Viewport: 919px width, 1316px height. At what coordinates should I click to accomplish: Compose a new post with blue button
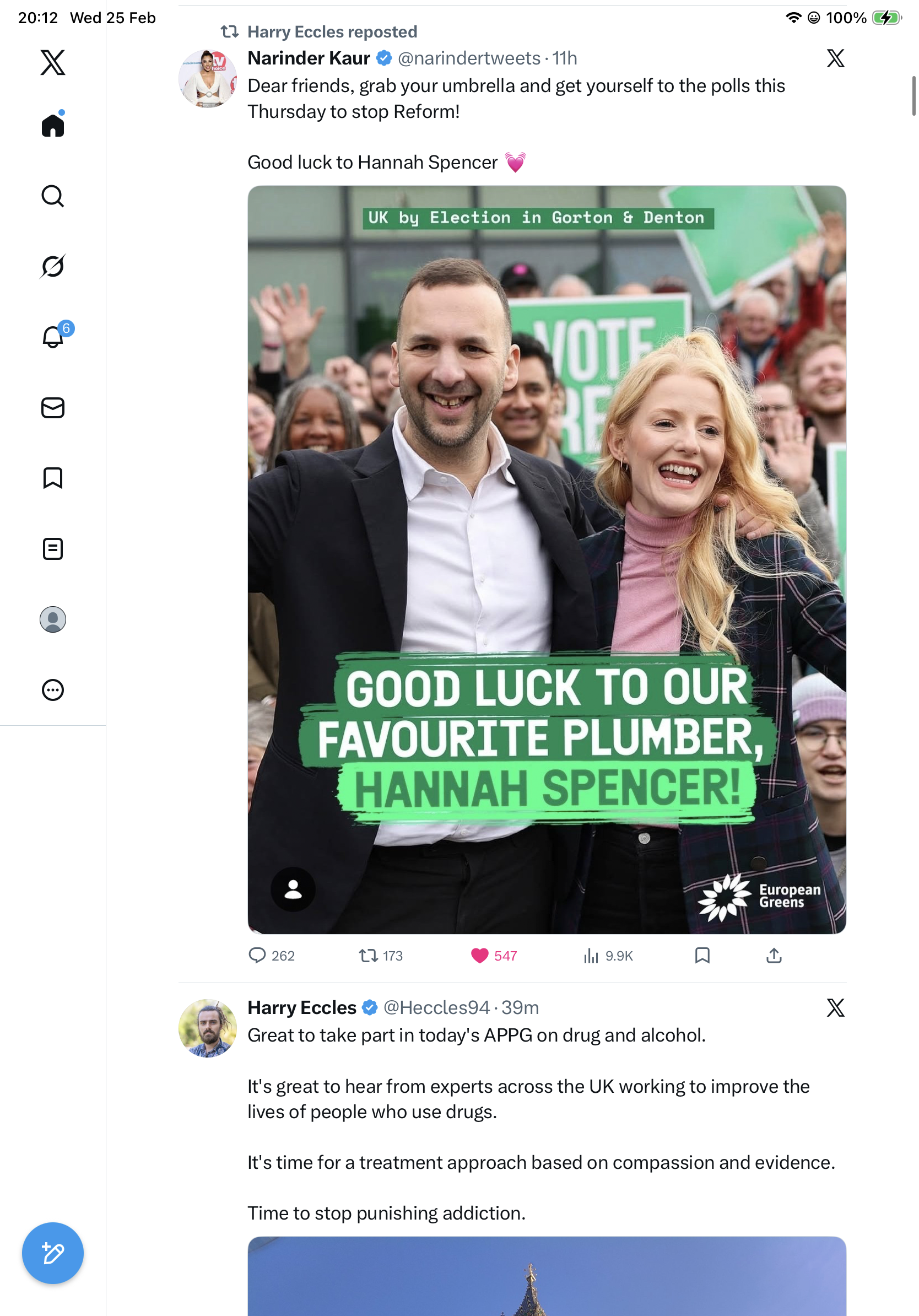pos(53,1253)
